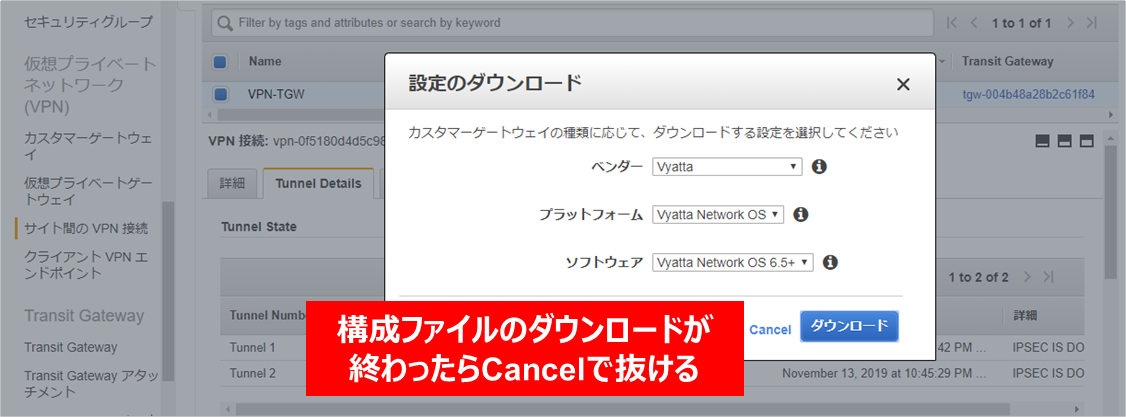Viewport: 1126px width, 417px height.
Task: Open the ソフトウェア version 6.5+ dropdown
Action: [733, 263]
